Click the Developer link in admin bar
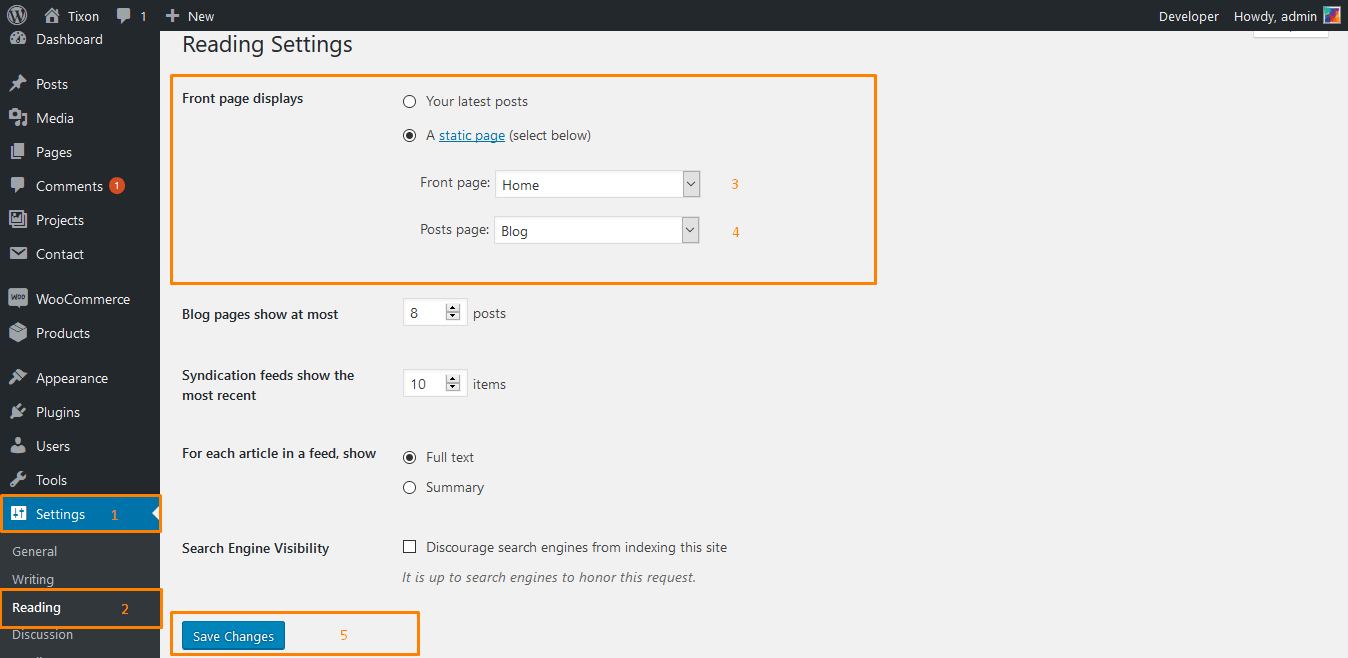This screenshot has height=658, width=1348. pyautogui.click(x=1189, y=16)
